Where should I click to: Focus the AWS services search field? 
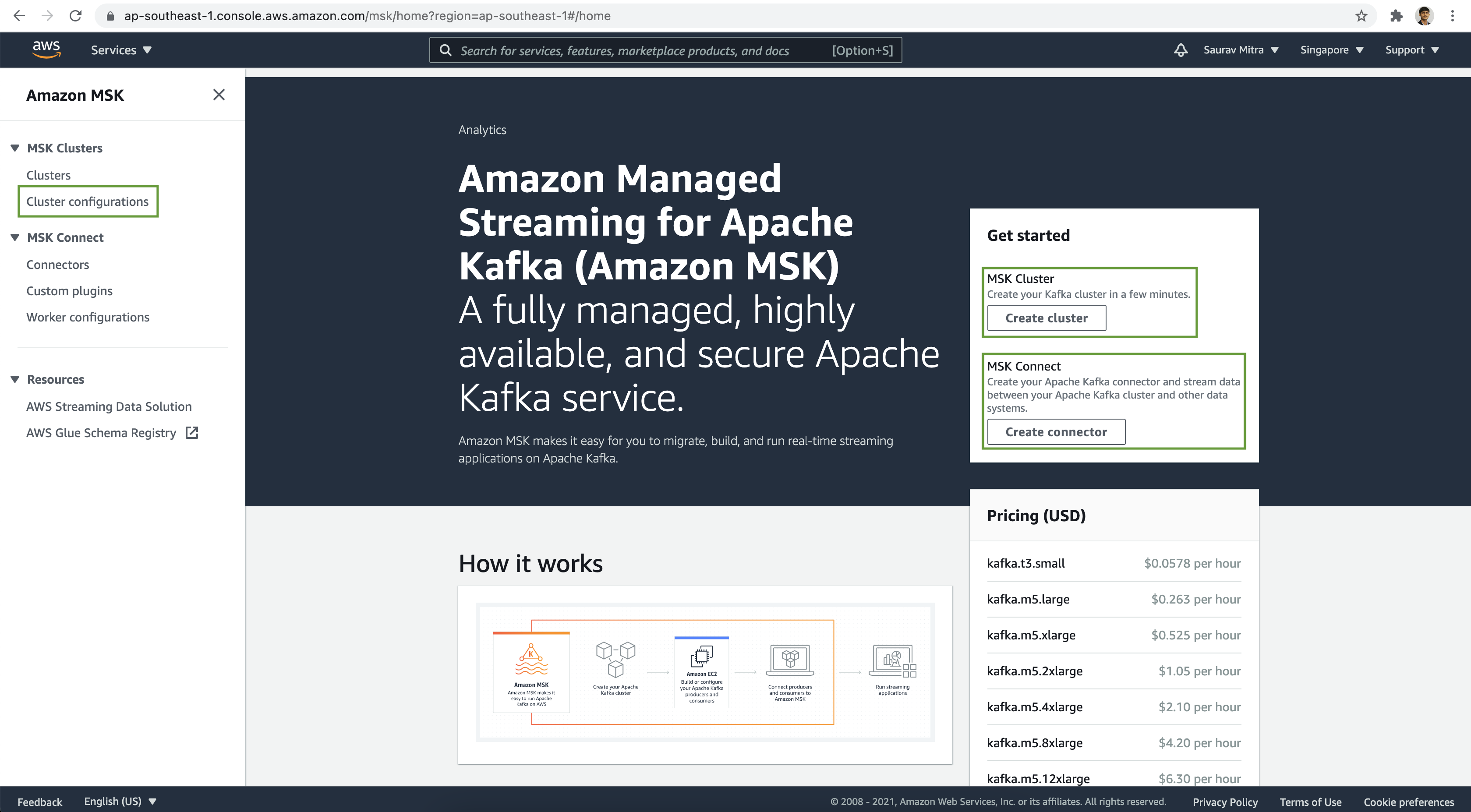coord(665,50)
